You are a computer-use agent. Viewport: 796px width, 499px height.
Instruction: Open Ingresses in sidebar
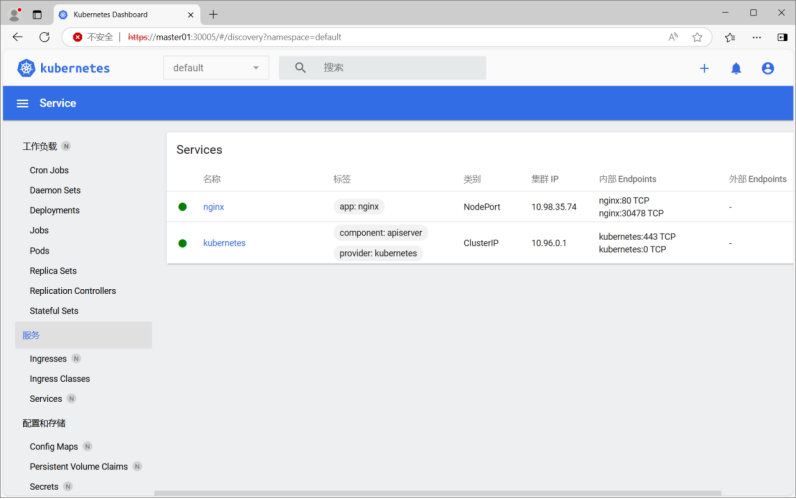[x=48, y=359]
